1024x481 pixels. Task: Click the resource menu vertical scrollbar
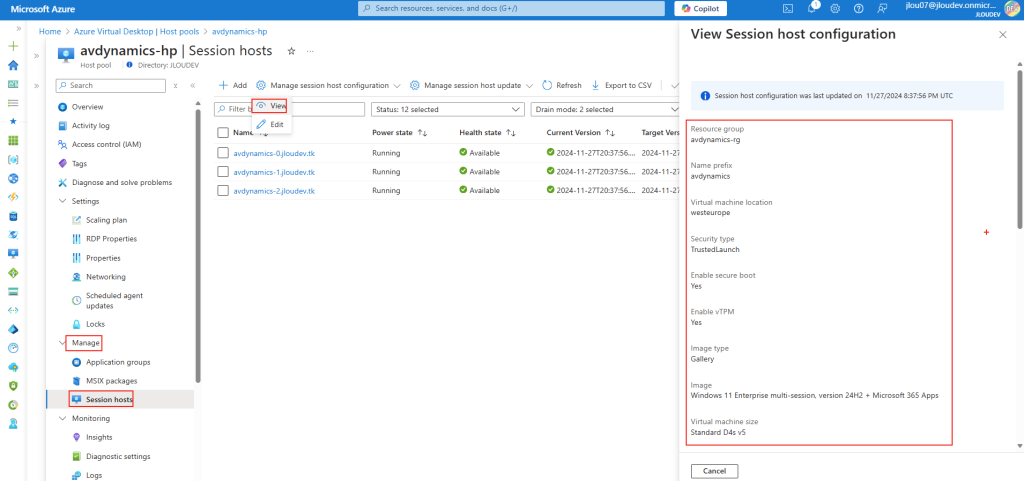(198, 248)
